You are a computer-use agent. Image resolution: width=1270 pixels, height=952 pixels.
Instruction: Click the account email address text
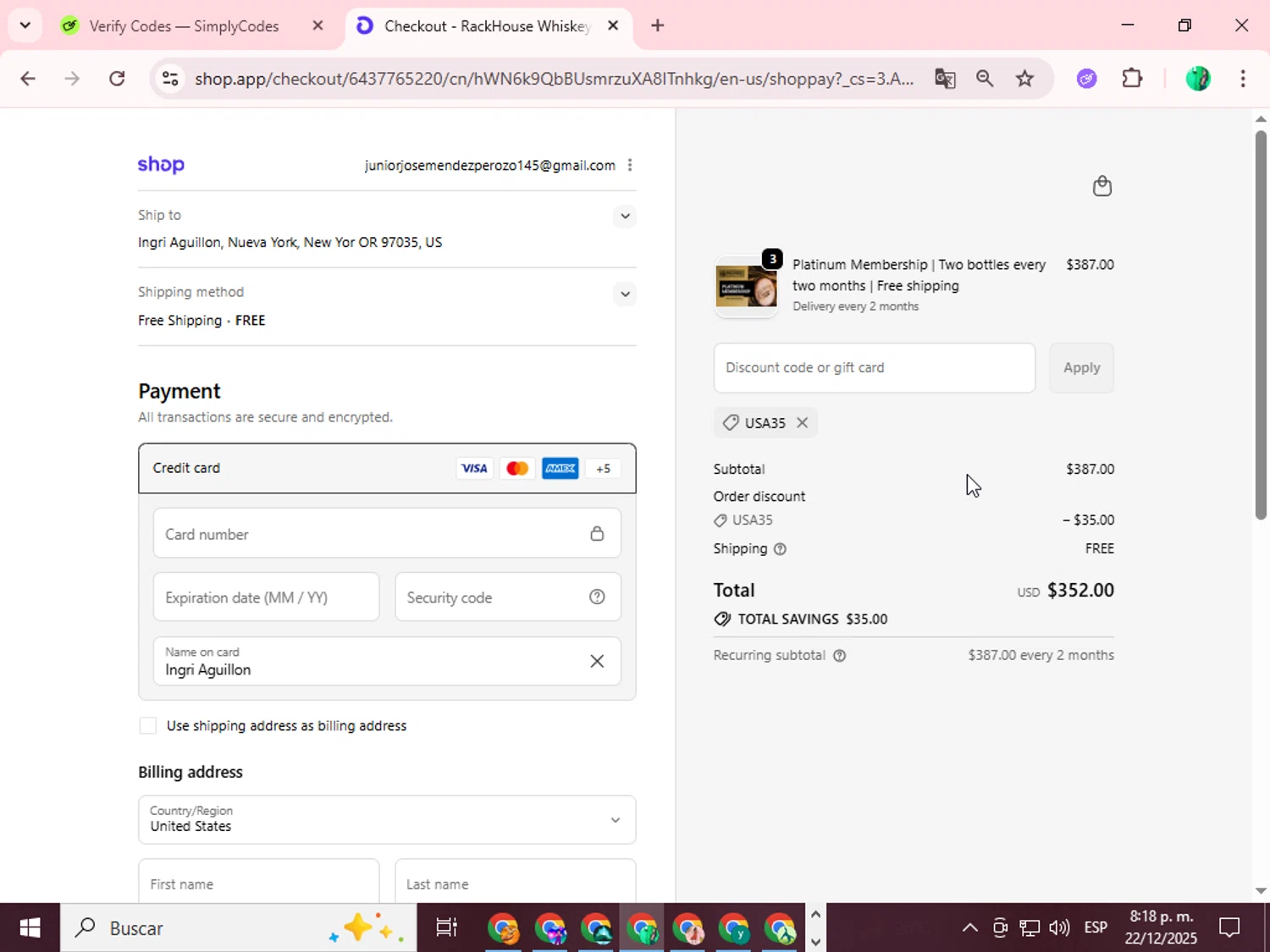coord(489,165)
